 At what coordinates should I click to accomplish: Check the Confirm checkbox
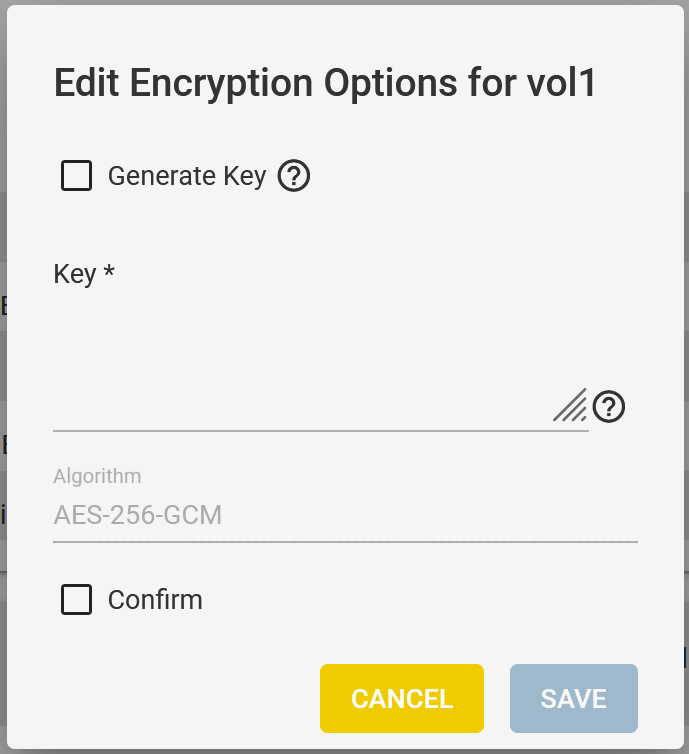(x=76, y=600)
